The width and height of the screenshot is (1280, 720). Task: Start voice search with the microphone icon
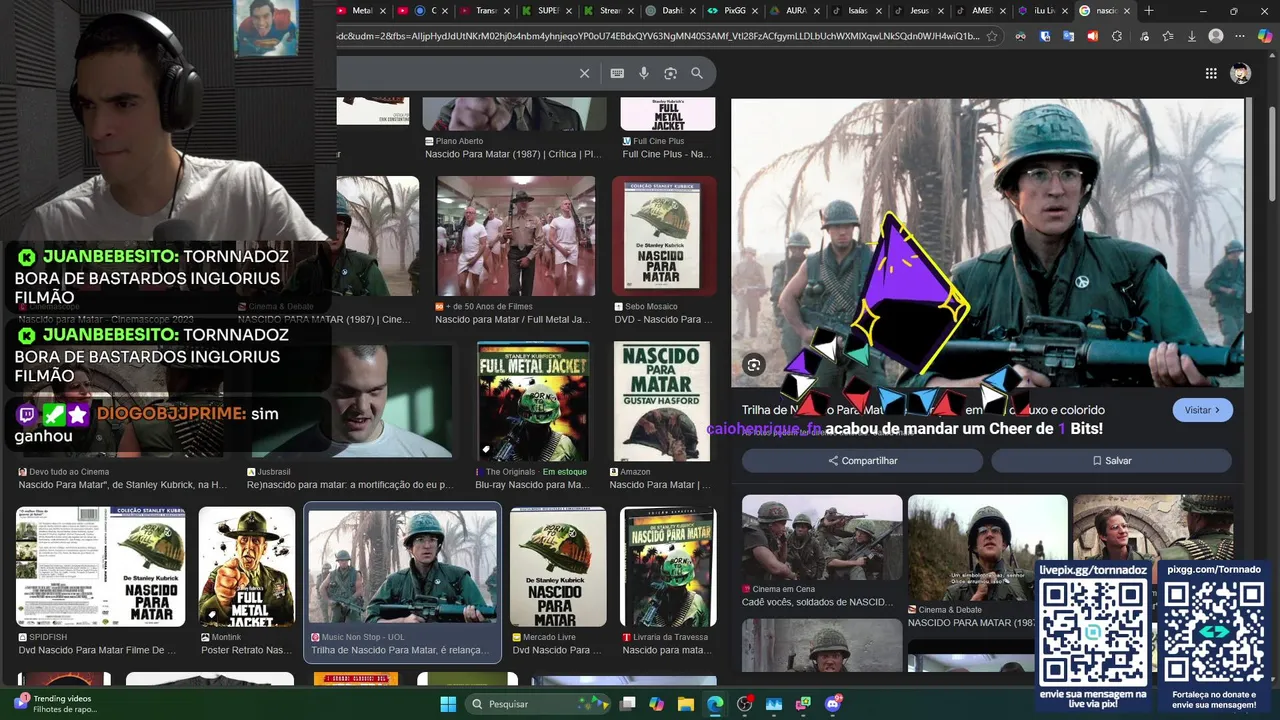pos(644,73)
